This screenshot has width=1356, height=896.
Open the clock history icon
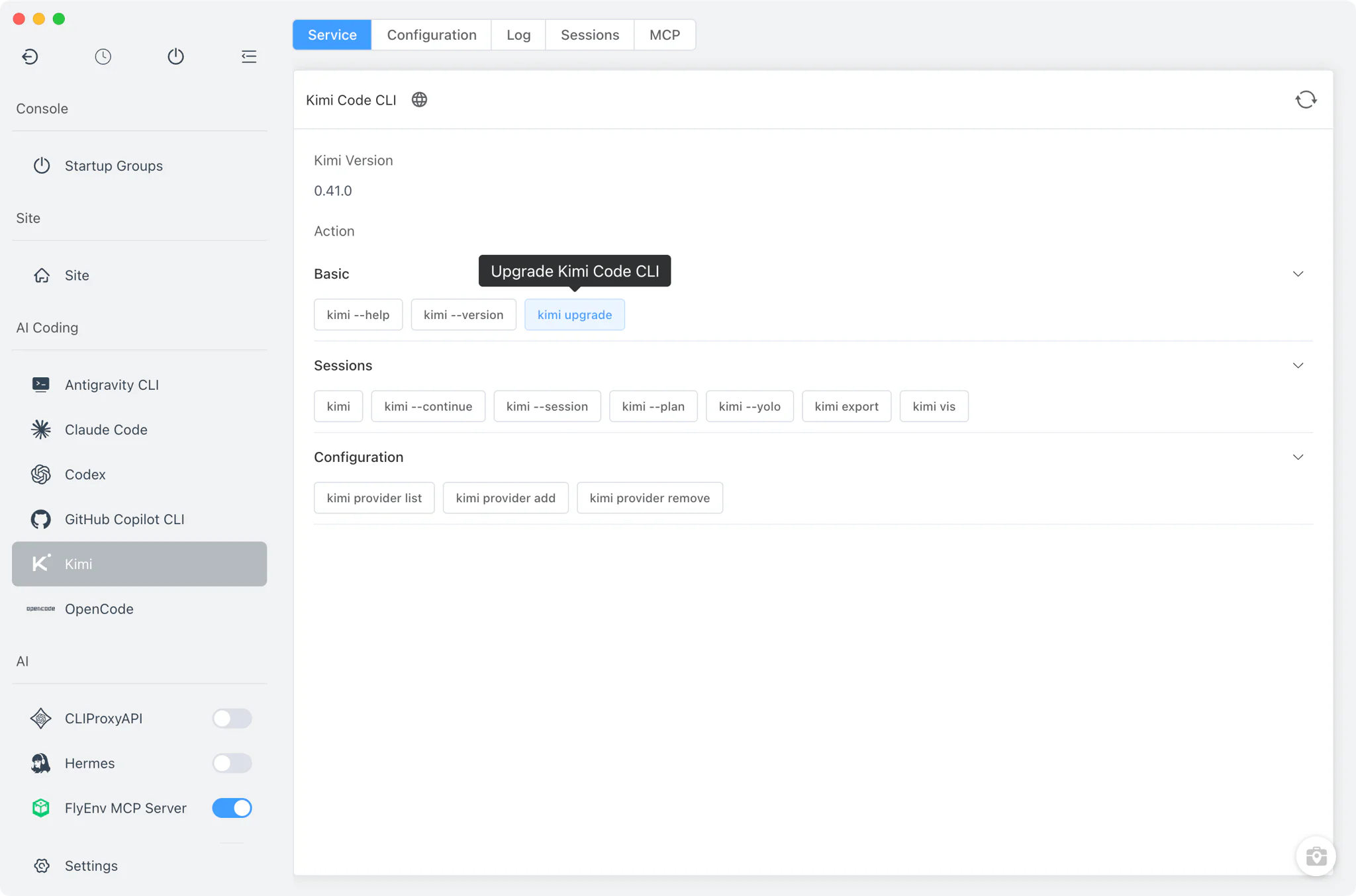[103, 57]
